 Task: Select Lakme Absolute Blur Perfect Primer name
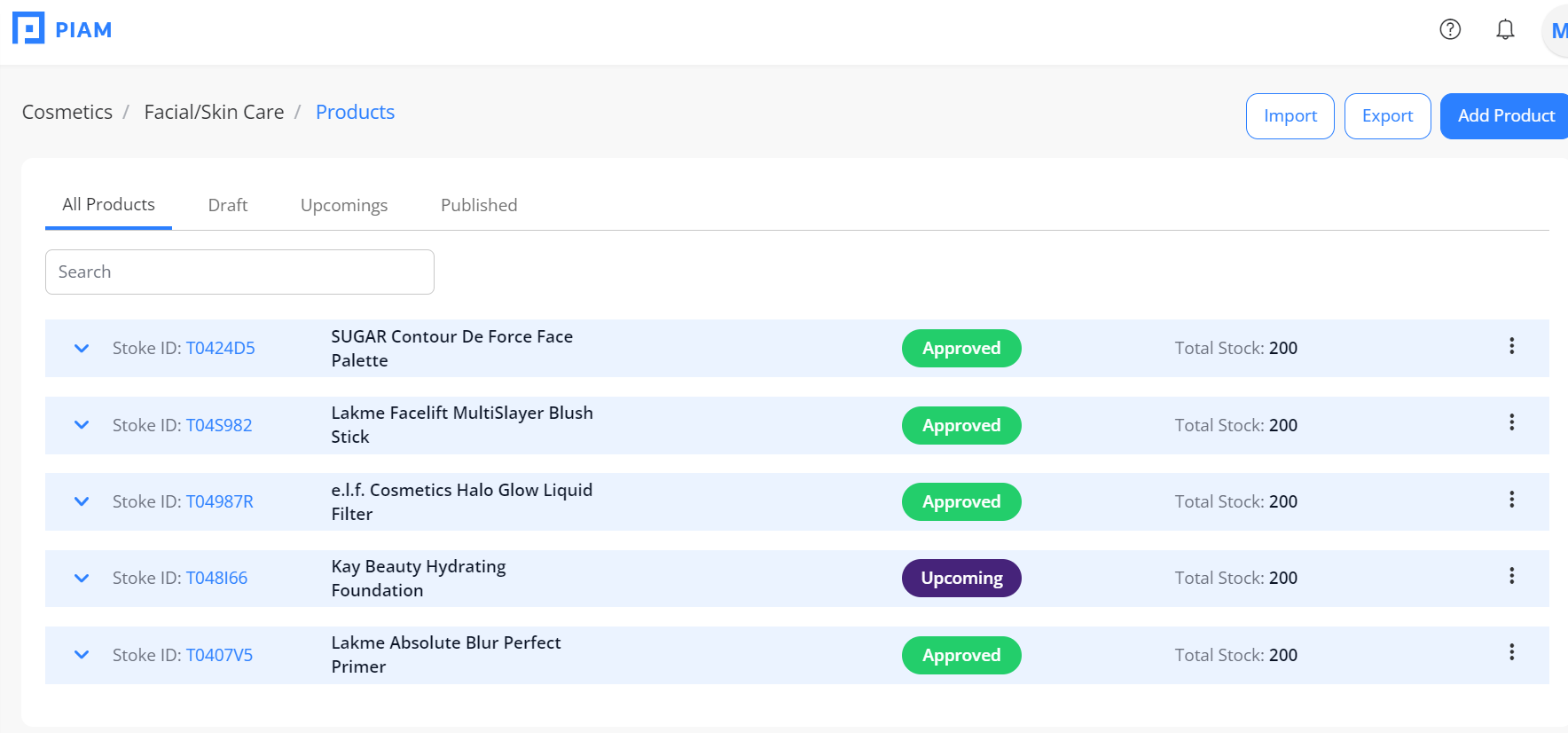pos(446,655)
